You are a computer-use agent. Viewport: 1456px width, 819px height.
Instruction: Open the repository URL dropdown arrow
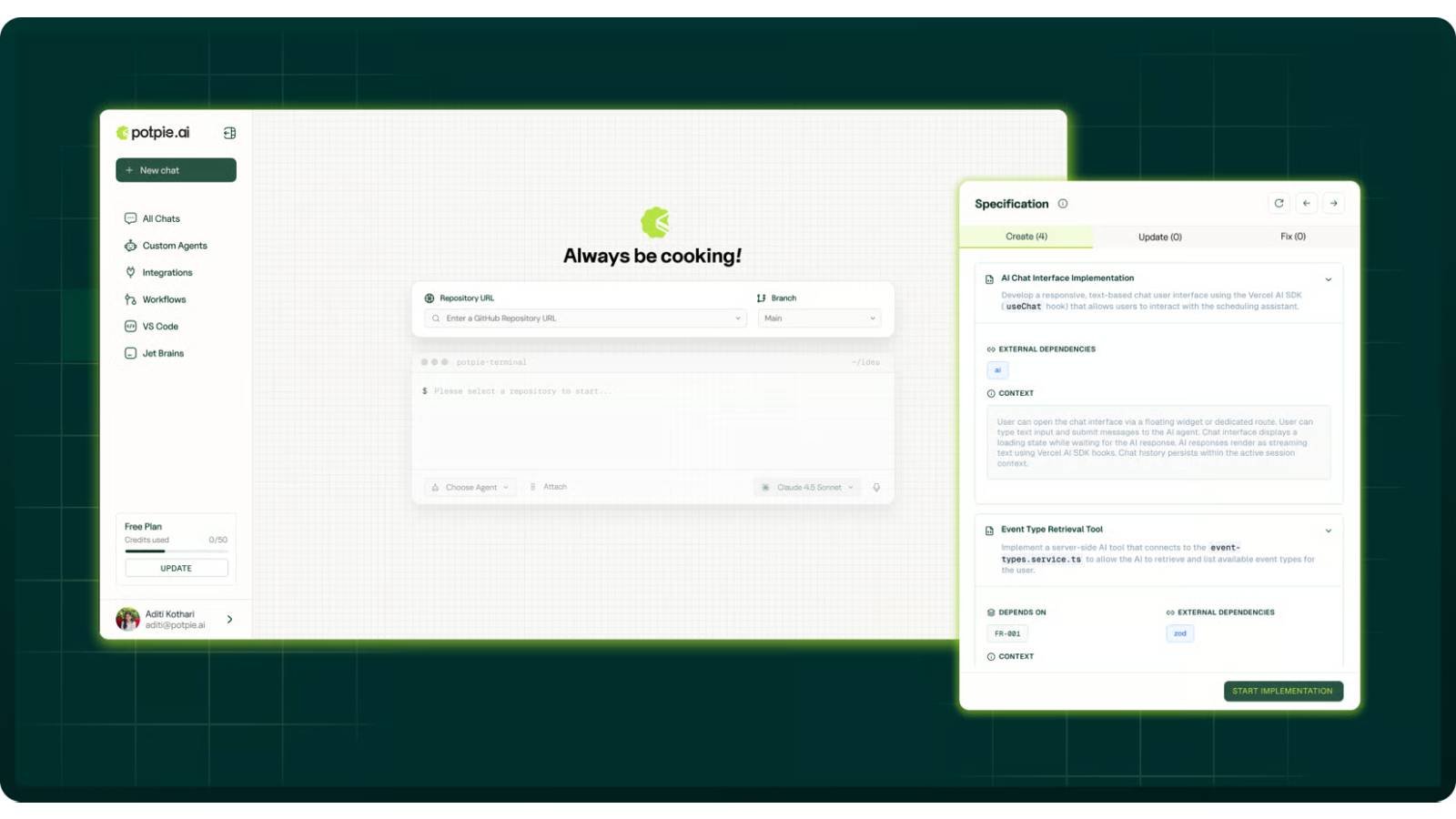pyautogui.click(x=737, y=318)
